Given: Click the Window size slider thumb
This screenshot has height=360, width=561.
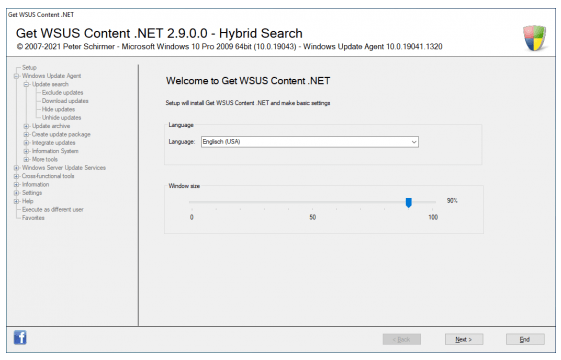Looking at the screenshot, I should (408, 203).
